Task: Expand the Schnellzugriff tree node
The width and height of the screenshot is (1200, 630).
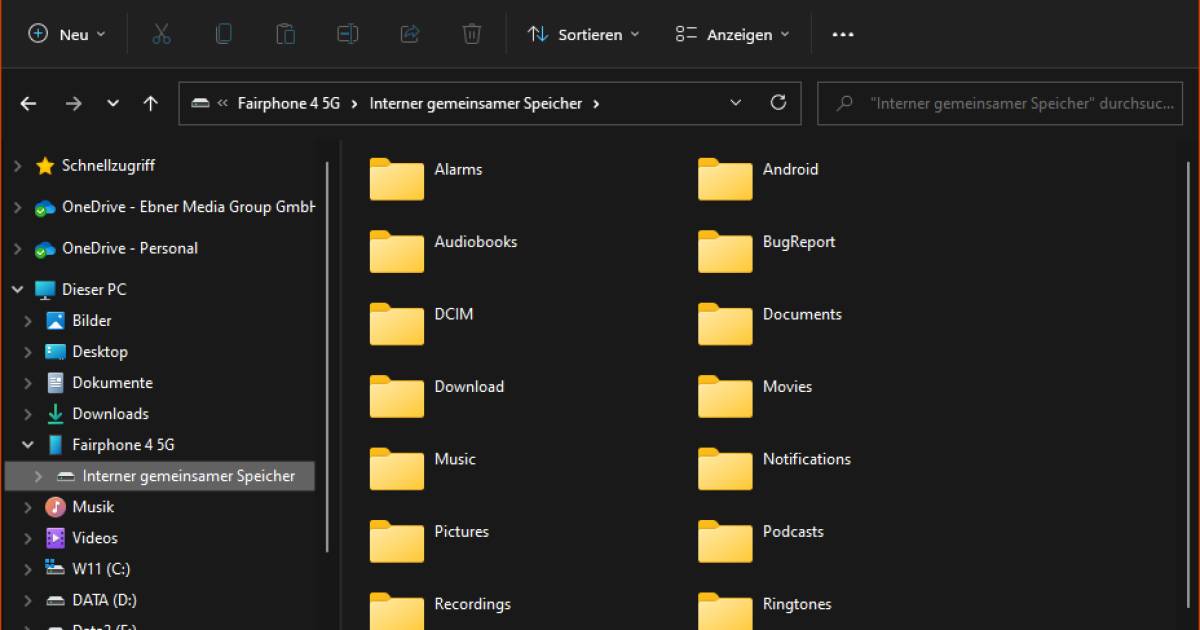Action: pyautogui.click(x=17, y=166)
